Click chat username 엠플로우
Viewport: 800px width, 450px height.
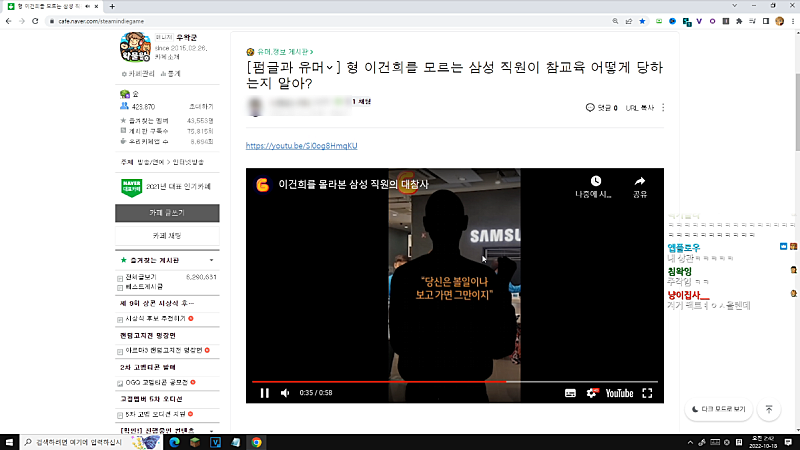(x=684, y=248)
